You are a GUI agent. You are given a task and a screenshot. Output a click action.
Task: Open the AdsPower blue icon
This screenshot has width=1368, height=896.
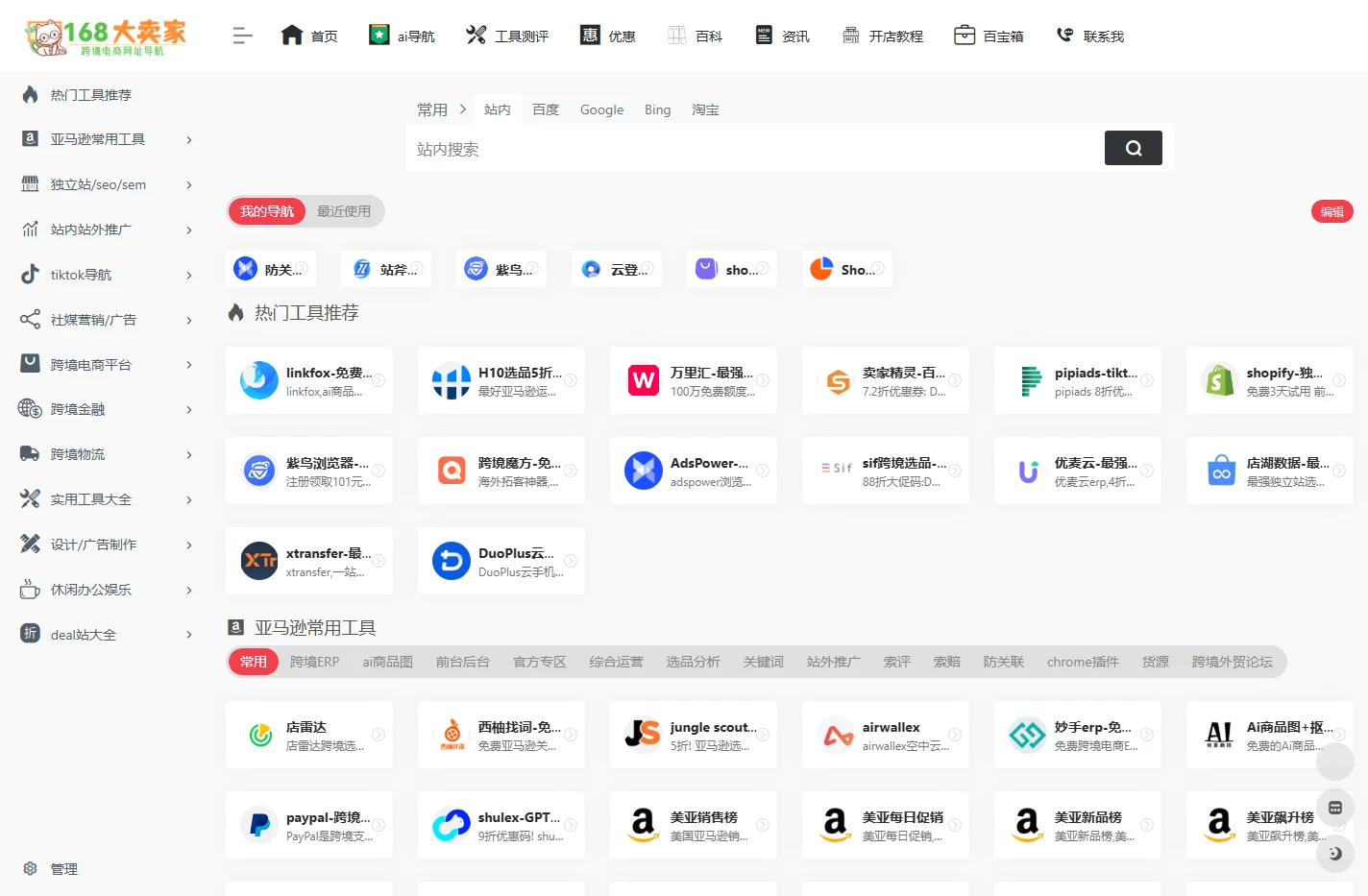644,471
